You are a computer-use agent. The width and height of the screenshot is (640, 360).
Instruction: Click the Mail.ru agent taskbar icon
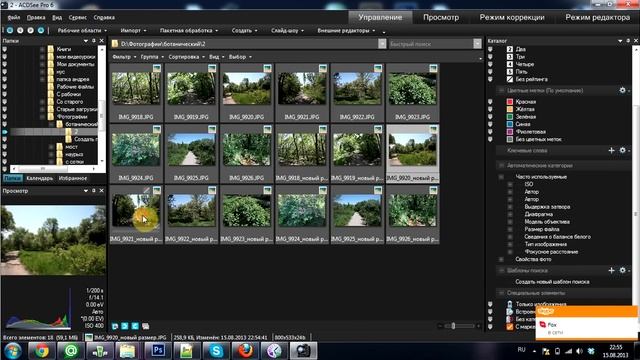click(70, 351)
